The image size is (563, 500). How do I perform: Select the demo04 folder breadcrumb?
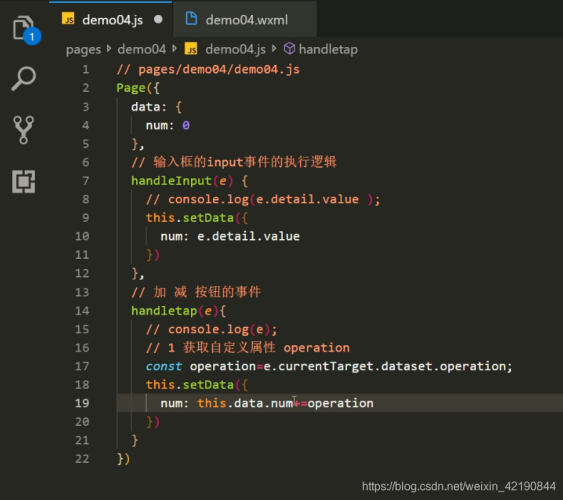[x=142, y=49]
